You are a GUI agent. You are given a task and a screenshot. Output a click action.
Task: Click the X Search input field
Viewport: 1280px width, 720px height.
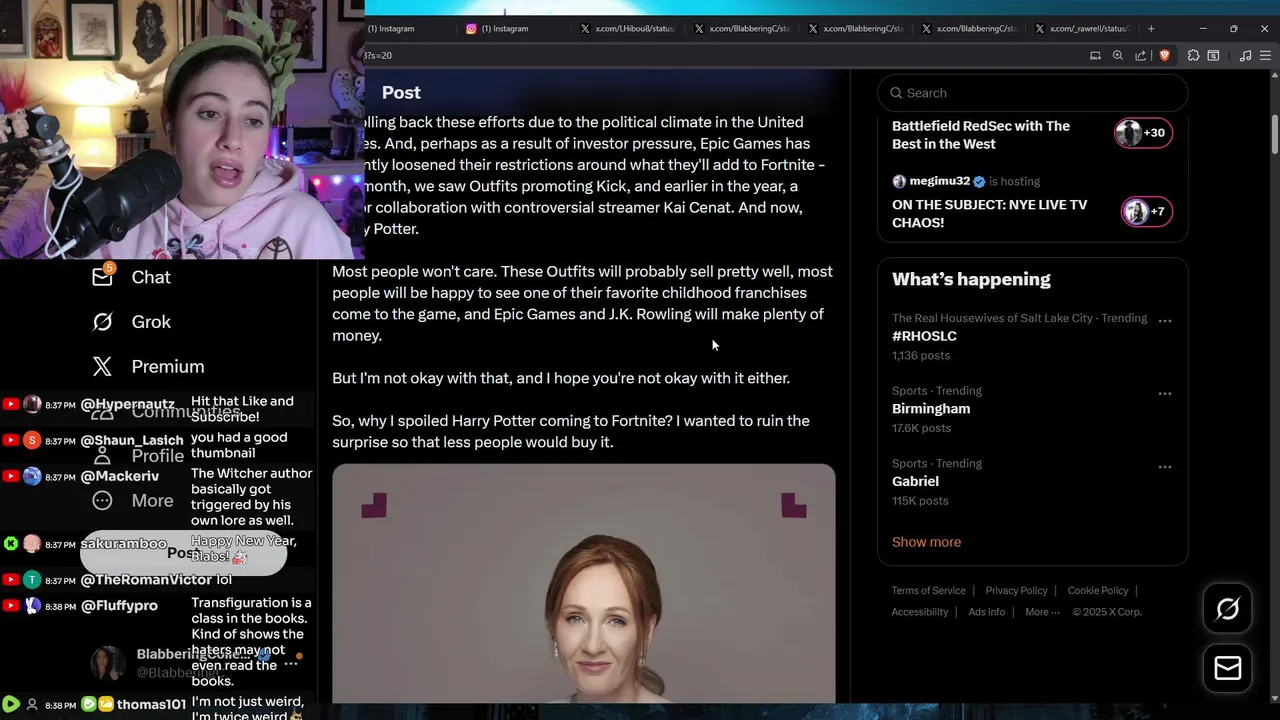tap(1032, 93)
